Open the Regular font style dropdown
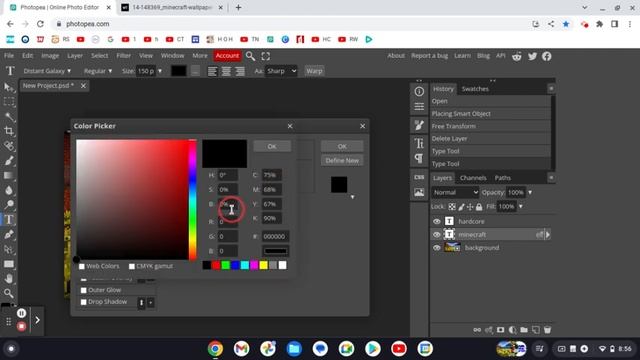The width and height of the screenshot is (640, 360). (98, 71)
